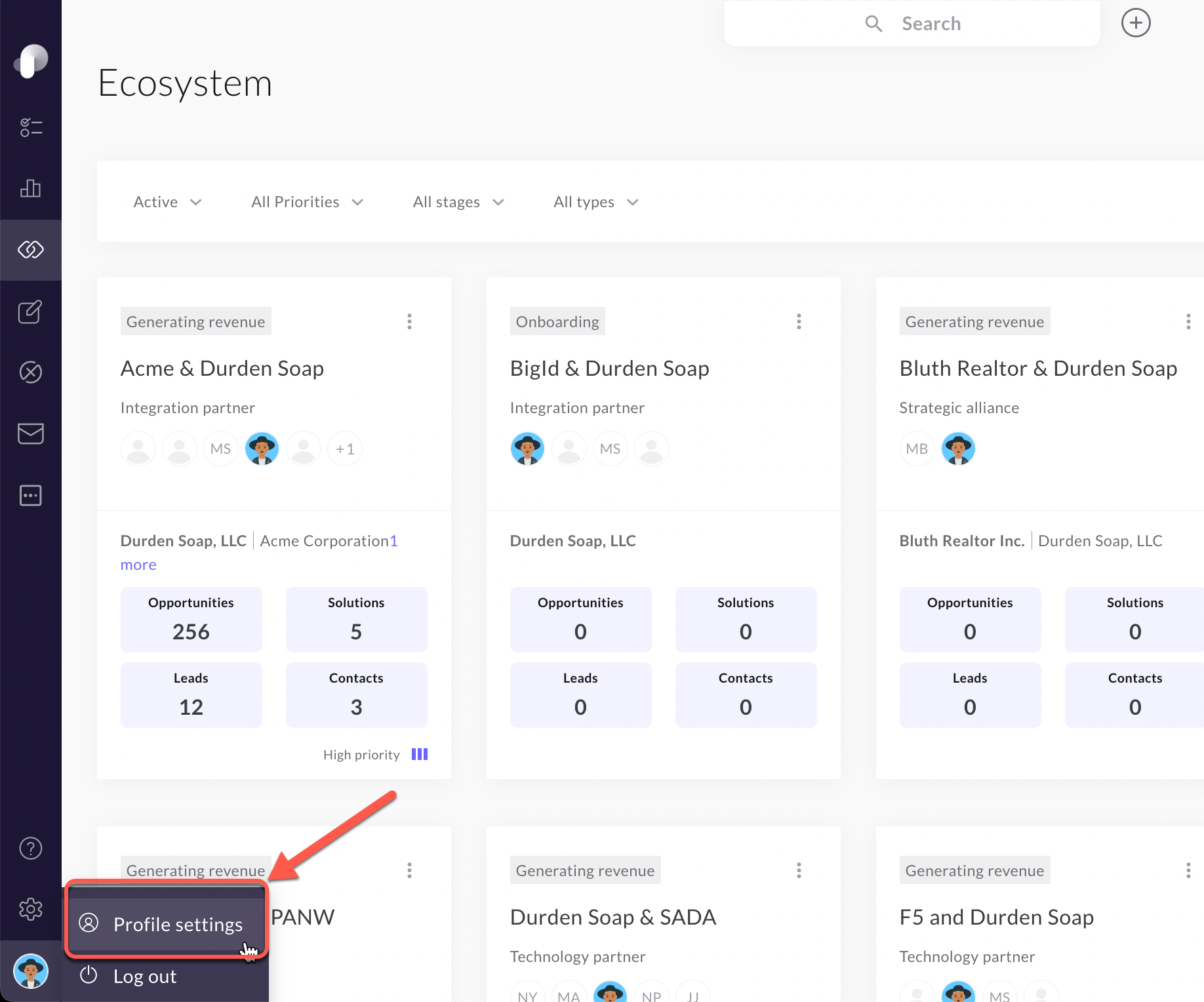Open the messages envelope icon
Screen dimensions: 1204x1002
(x=31, y=433)
